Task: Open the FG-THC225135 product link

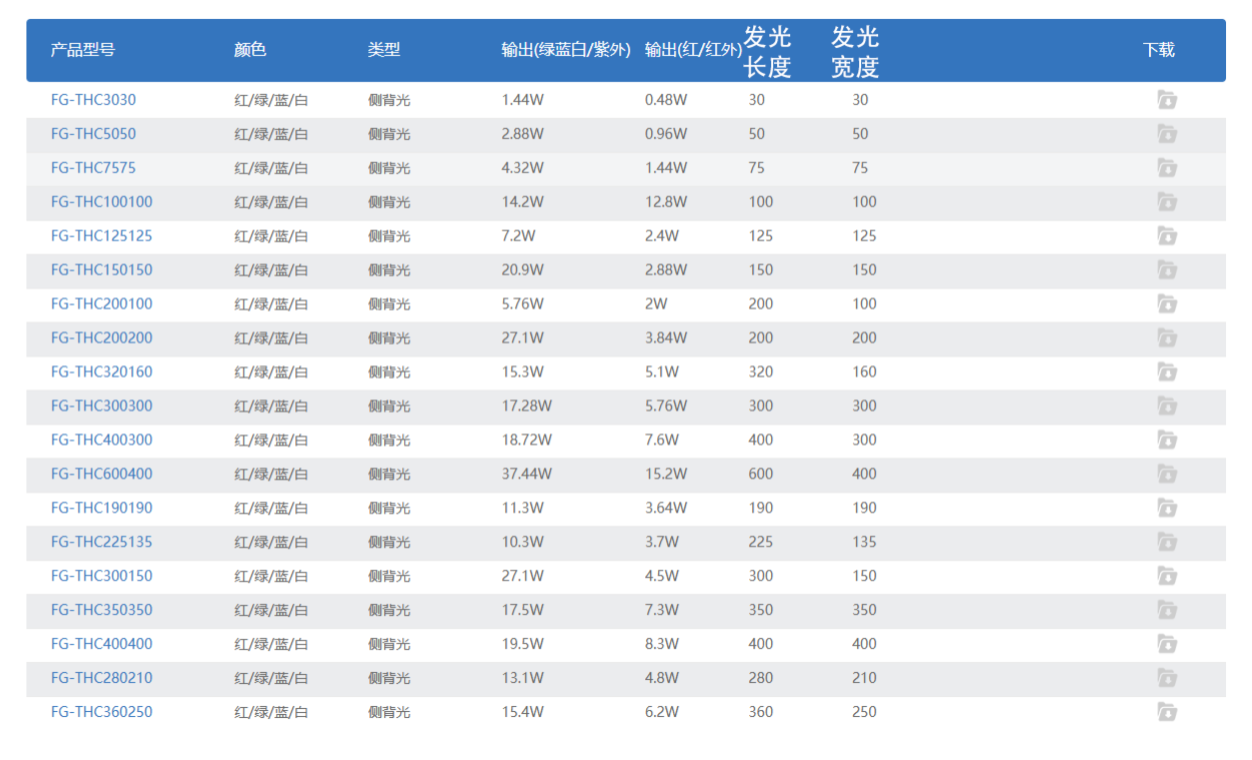Action: [x=102, y=542]
